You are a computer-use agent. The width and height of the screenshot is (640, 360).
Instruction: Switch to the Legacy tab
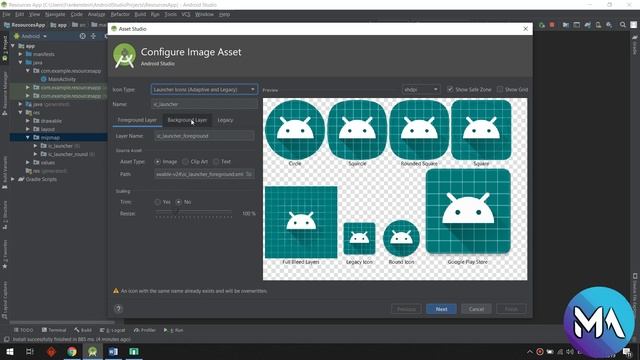pos(225,120)
